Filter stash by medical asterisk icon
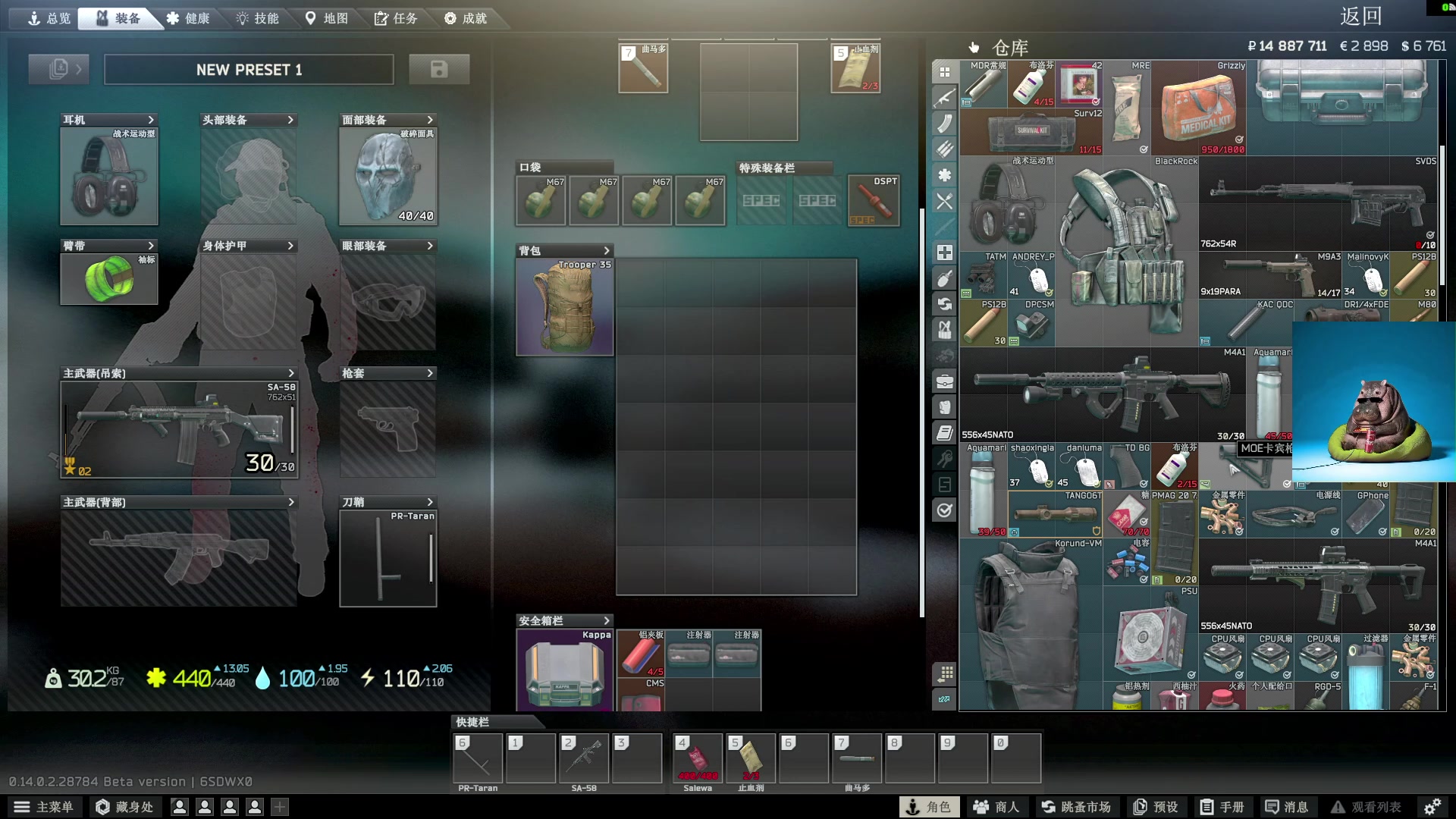 (944, 175)
